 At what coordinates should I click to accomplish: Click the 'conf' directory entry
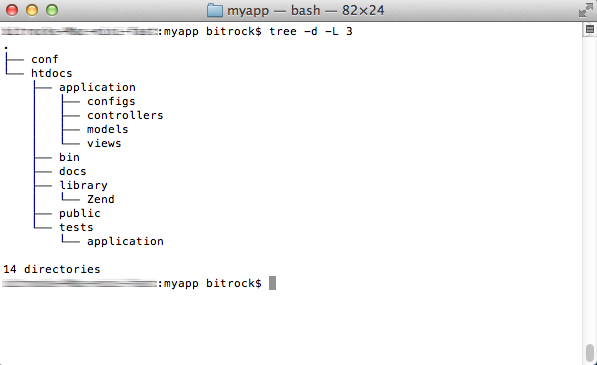pyautogui.click(x=45, y=59)
